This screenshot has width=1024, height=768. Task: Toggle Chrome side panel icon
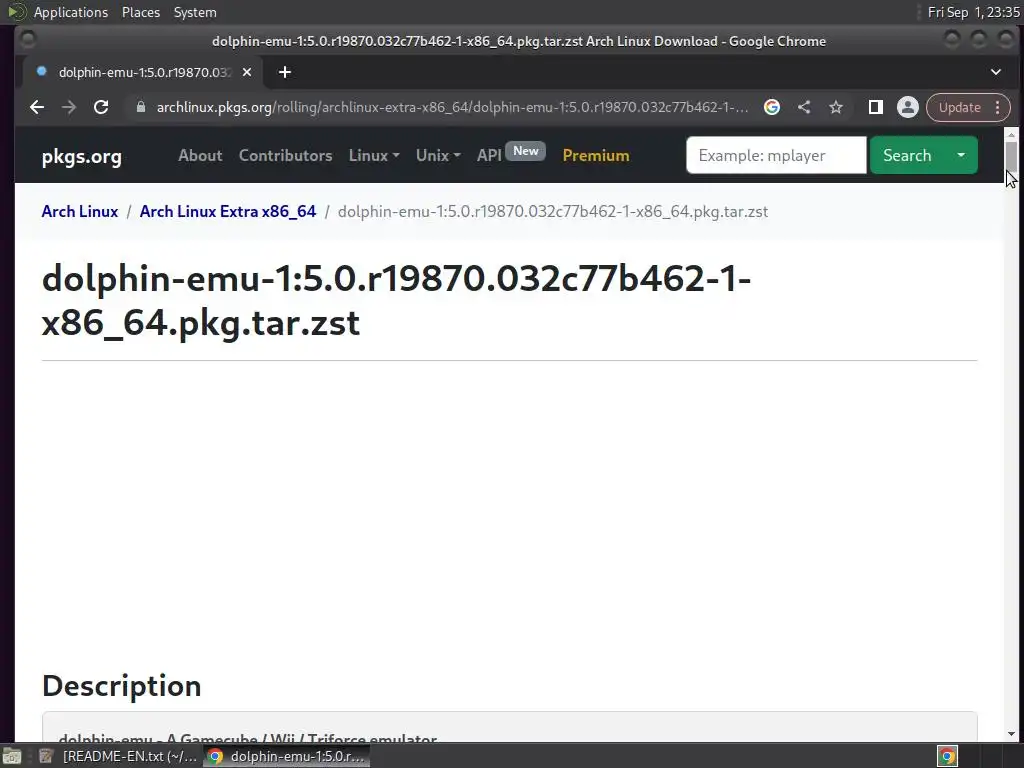point(876,107)
